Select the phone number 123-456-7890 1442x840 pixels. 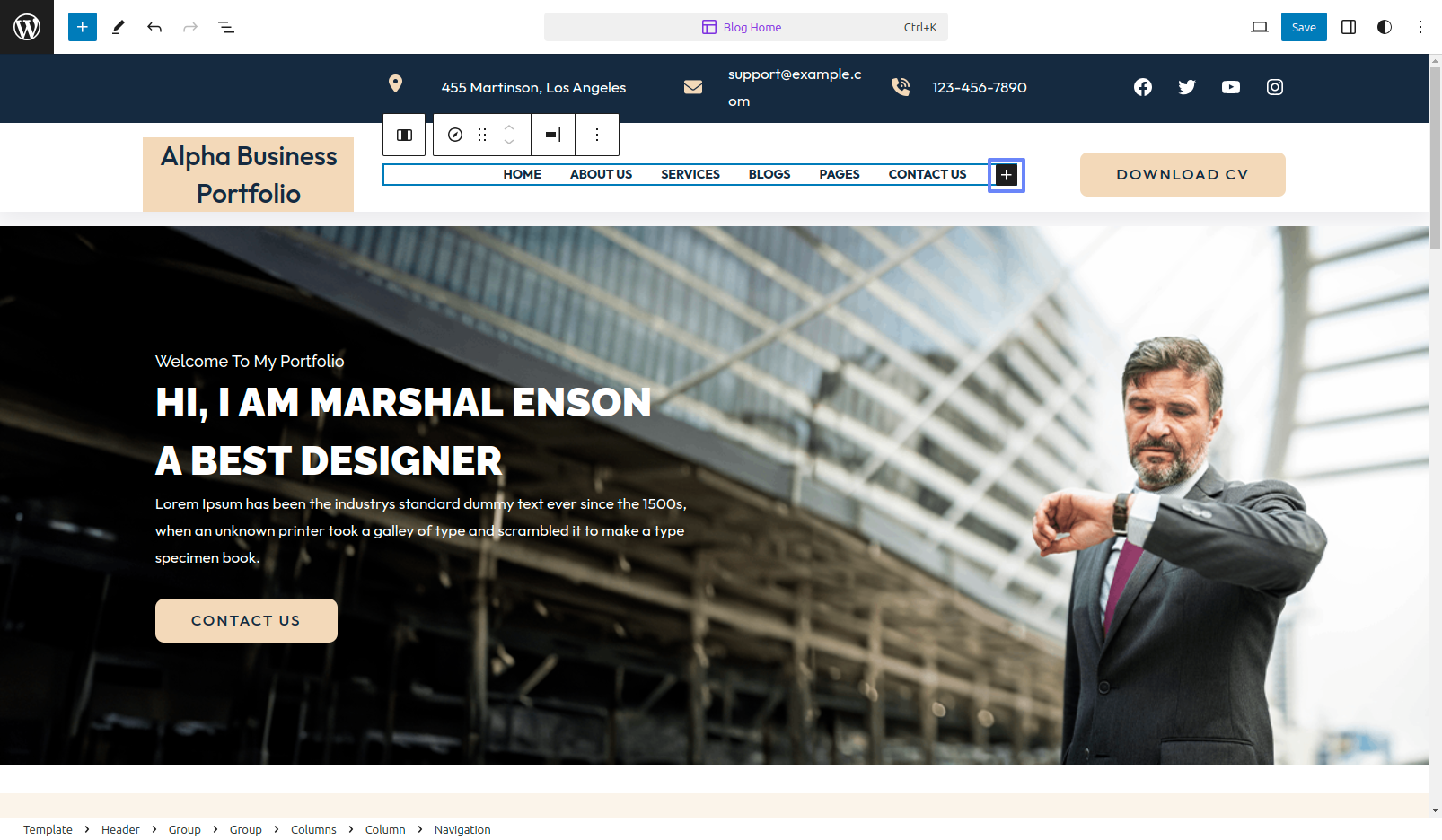(x=980, y=87)
